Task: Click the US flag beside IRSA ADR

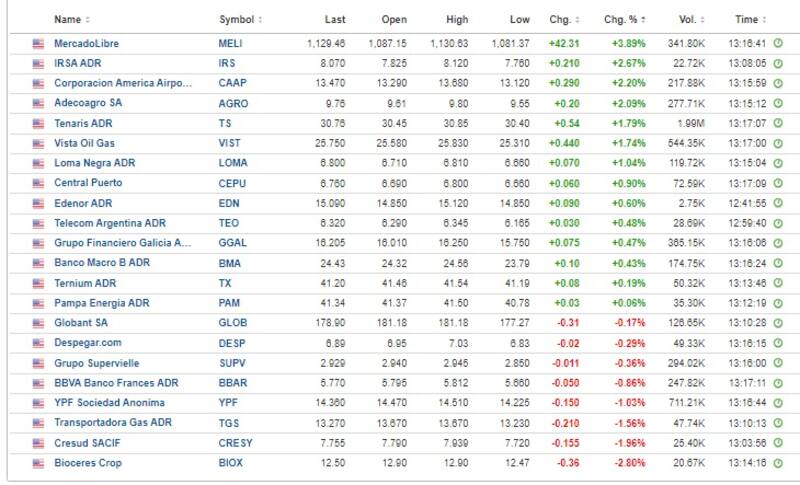Action: tap(39, 63)
